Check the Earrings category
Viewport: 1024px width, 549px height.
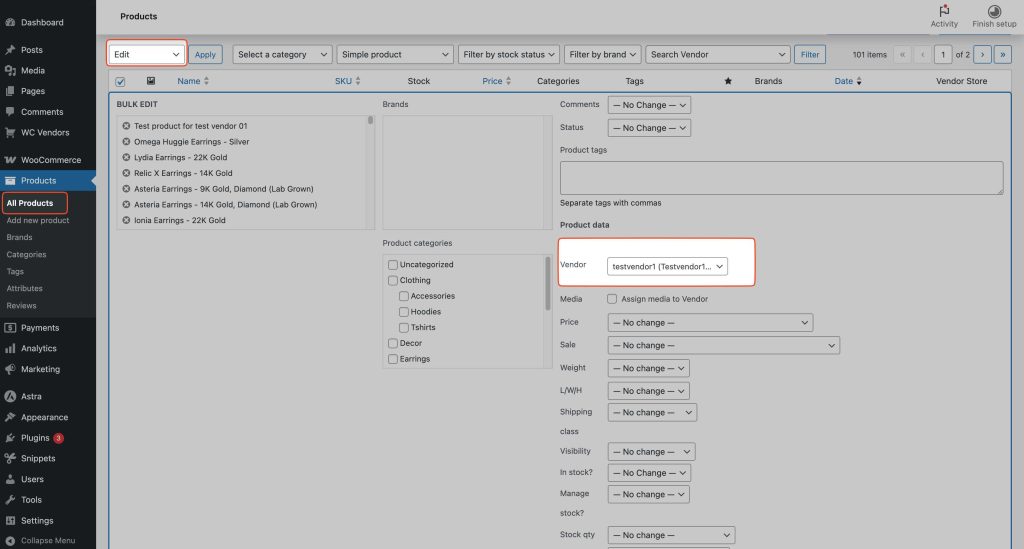point(392,358)
